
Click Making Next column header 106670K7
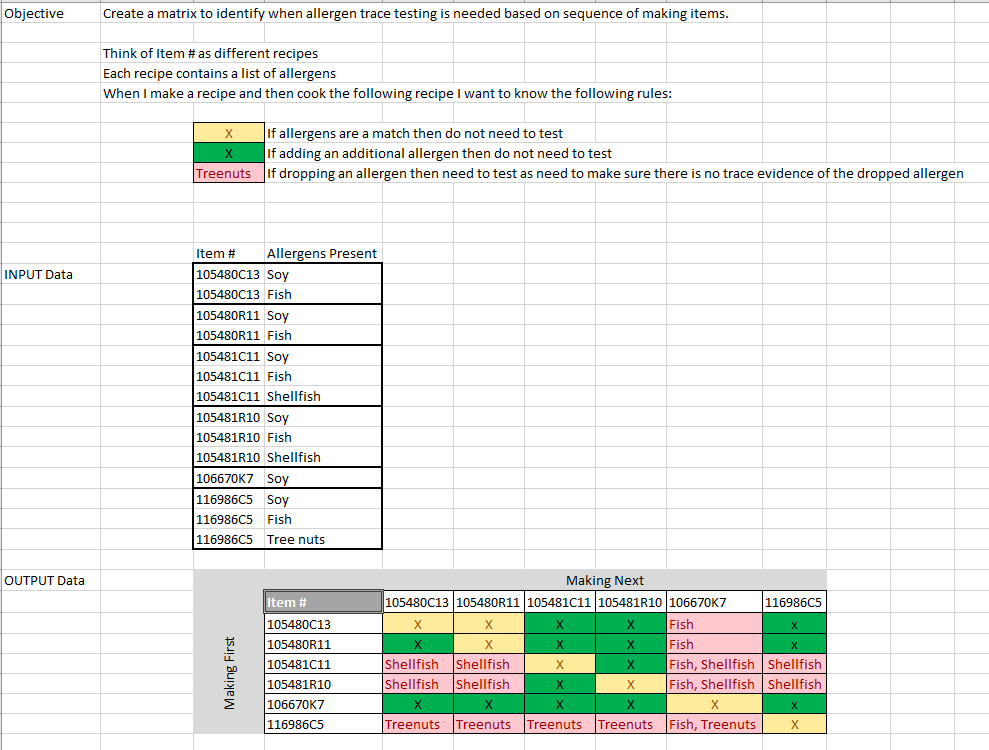click(x=714, y=602)
